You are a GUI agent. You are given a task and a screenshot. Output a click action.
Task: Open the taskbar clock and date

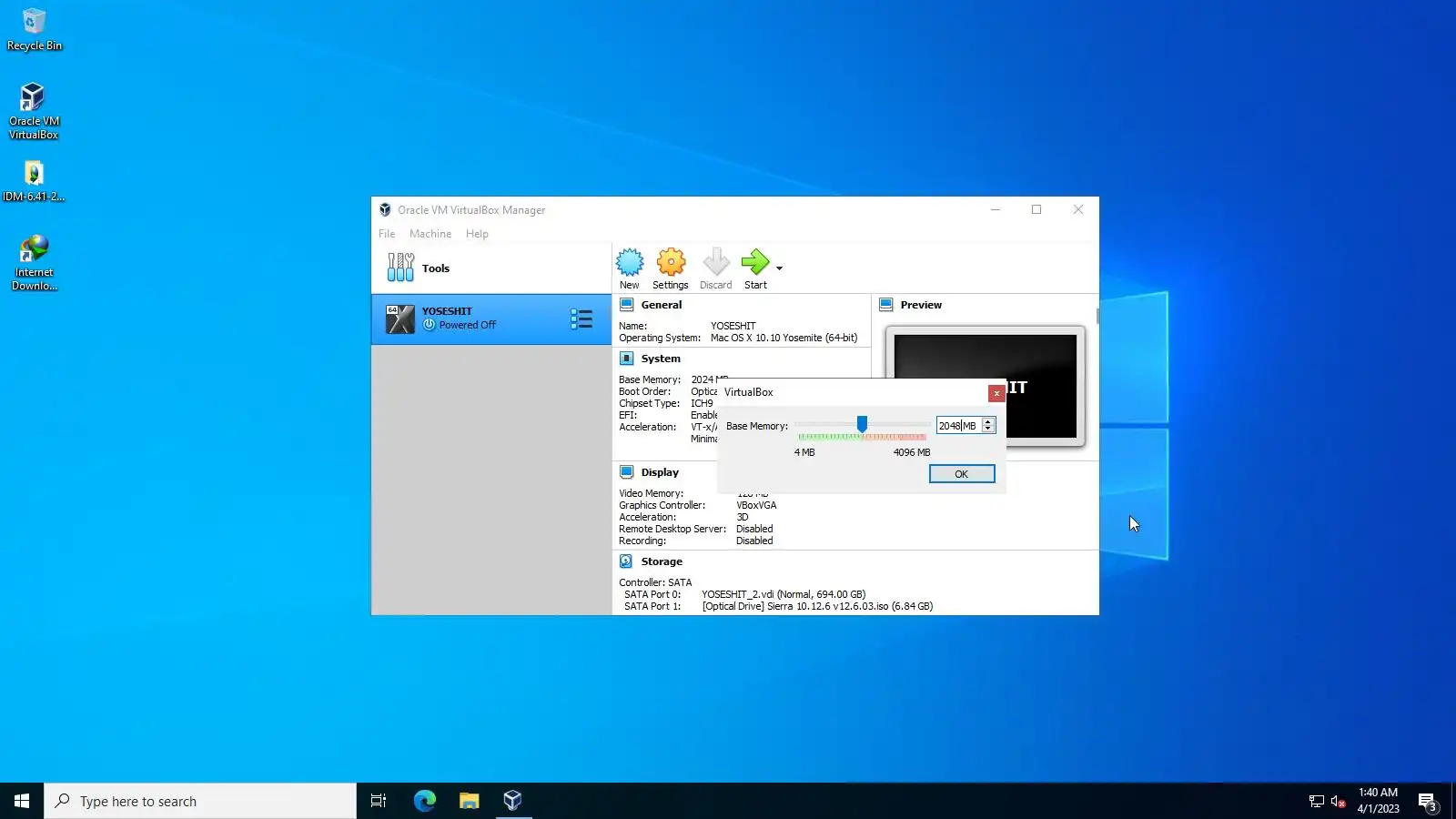tap(1379, 801)
